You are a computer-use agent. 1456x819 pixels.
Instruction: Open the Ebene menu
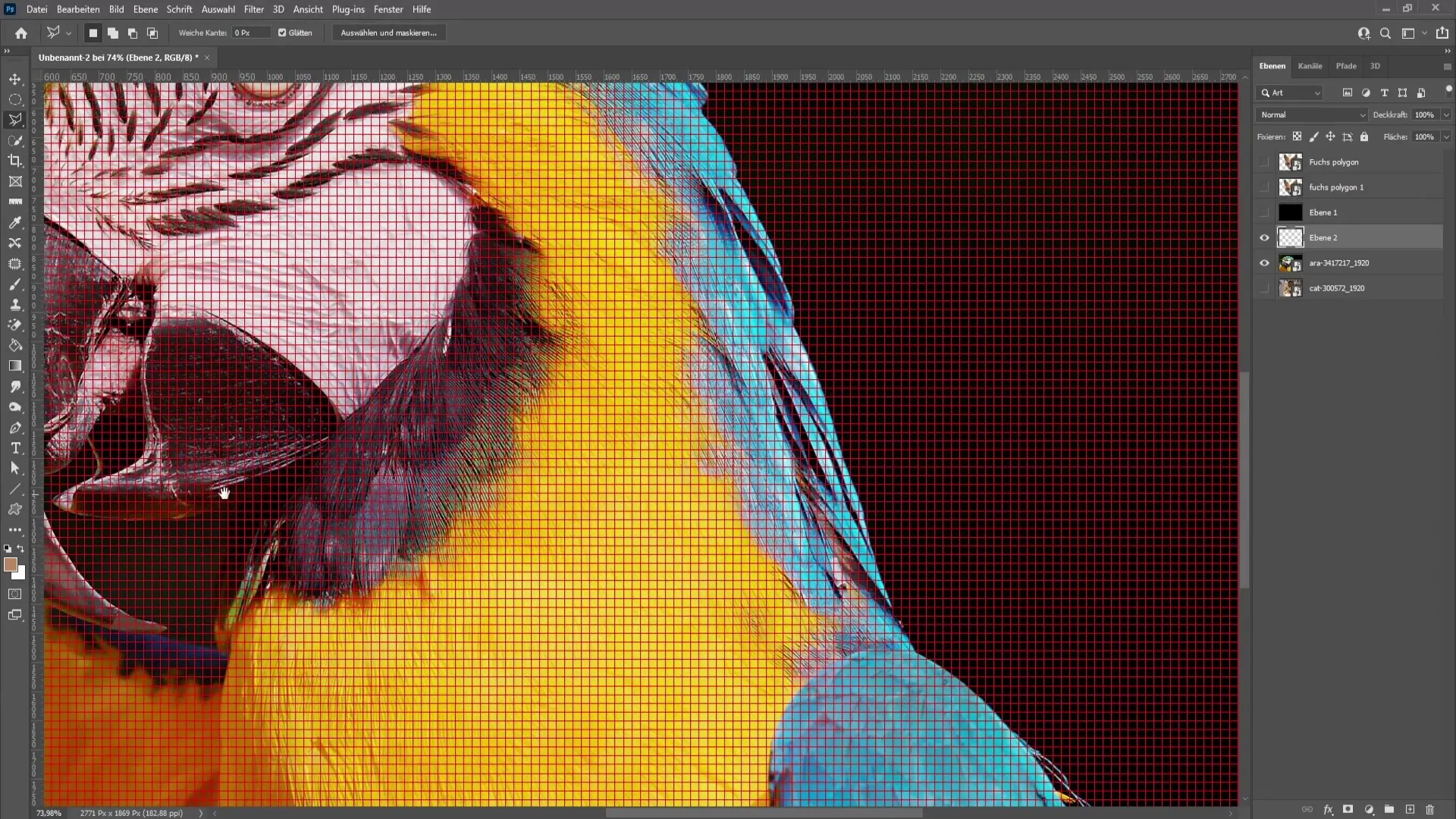tap(145, 9)
